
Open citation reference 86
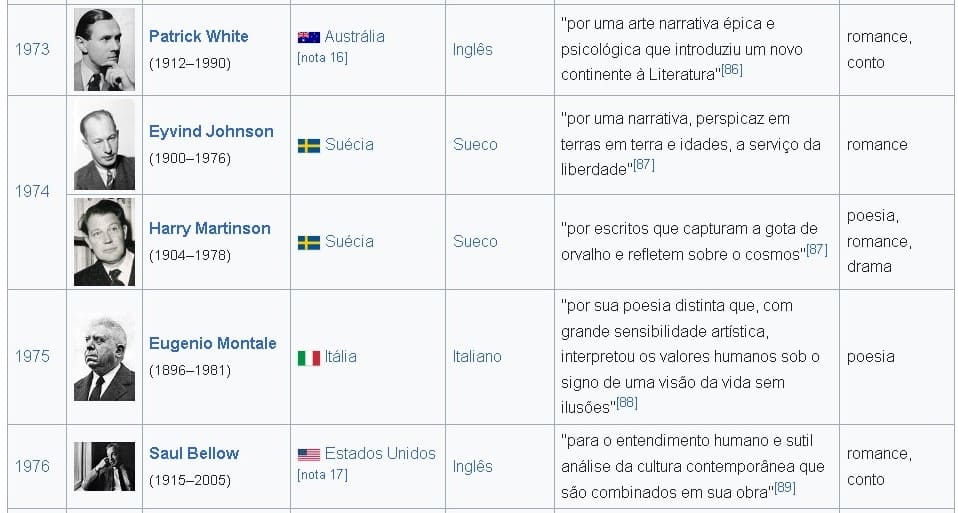(732, 70)
